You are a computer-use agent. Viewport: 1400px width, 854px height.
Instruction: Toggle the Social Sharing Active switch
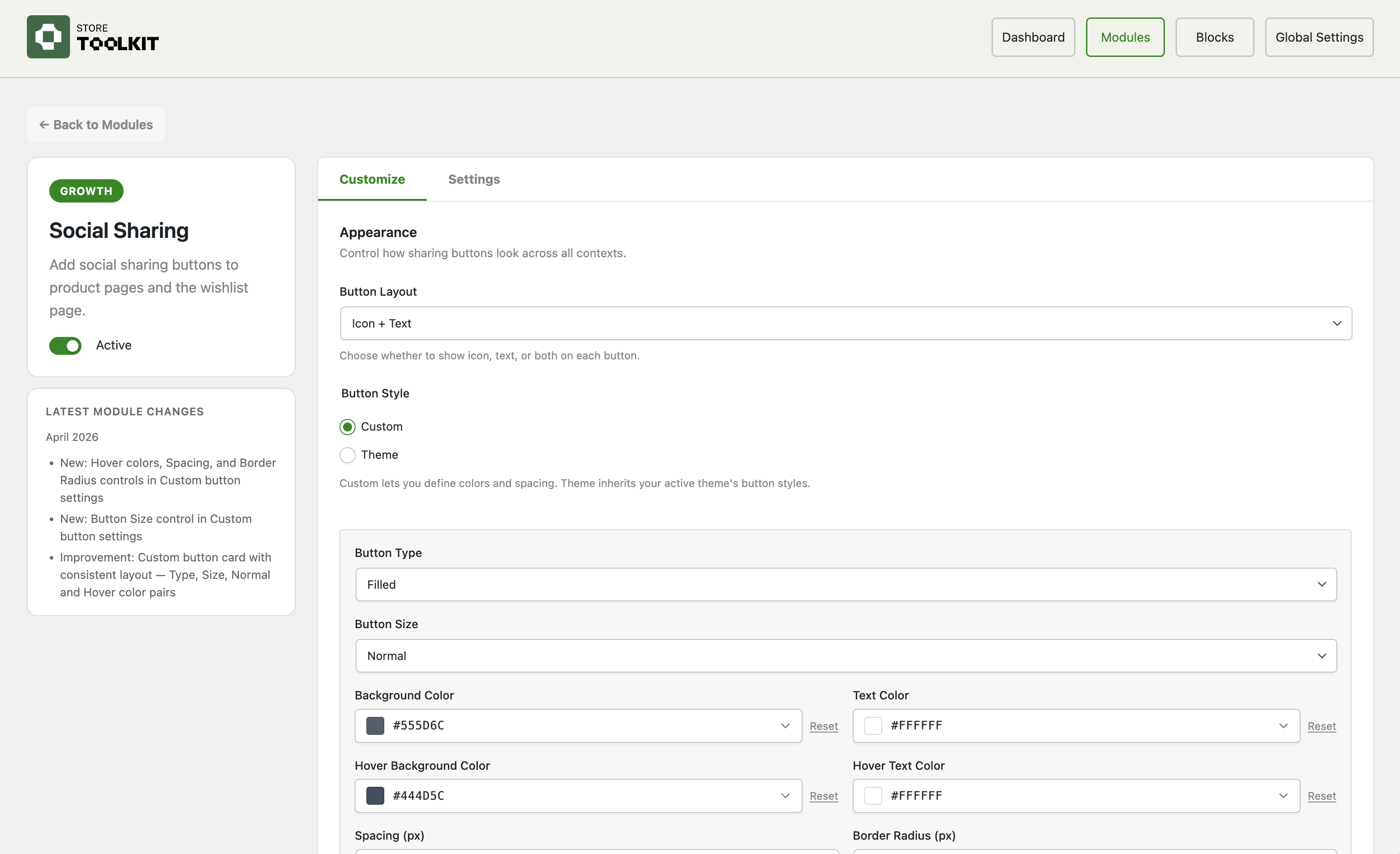65,346
